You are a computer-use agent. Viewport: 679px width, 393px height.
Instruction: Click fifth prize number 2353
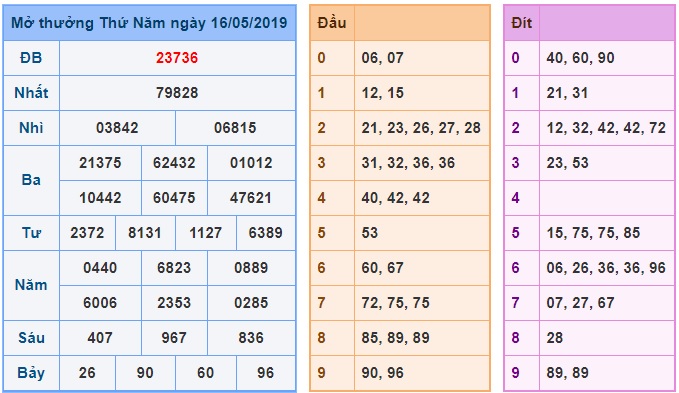pos(174,303)
